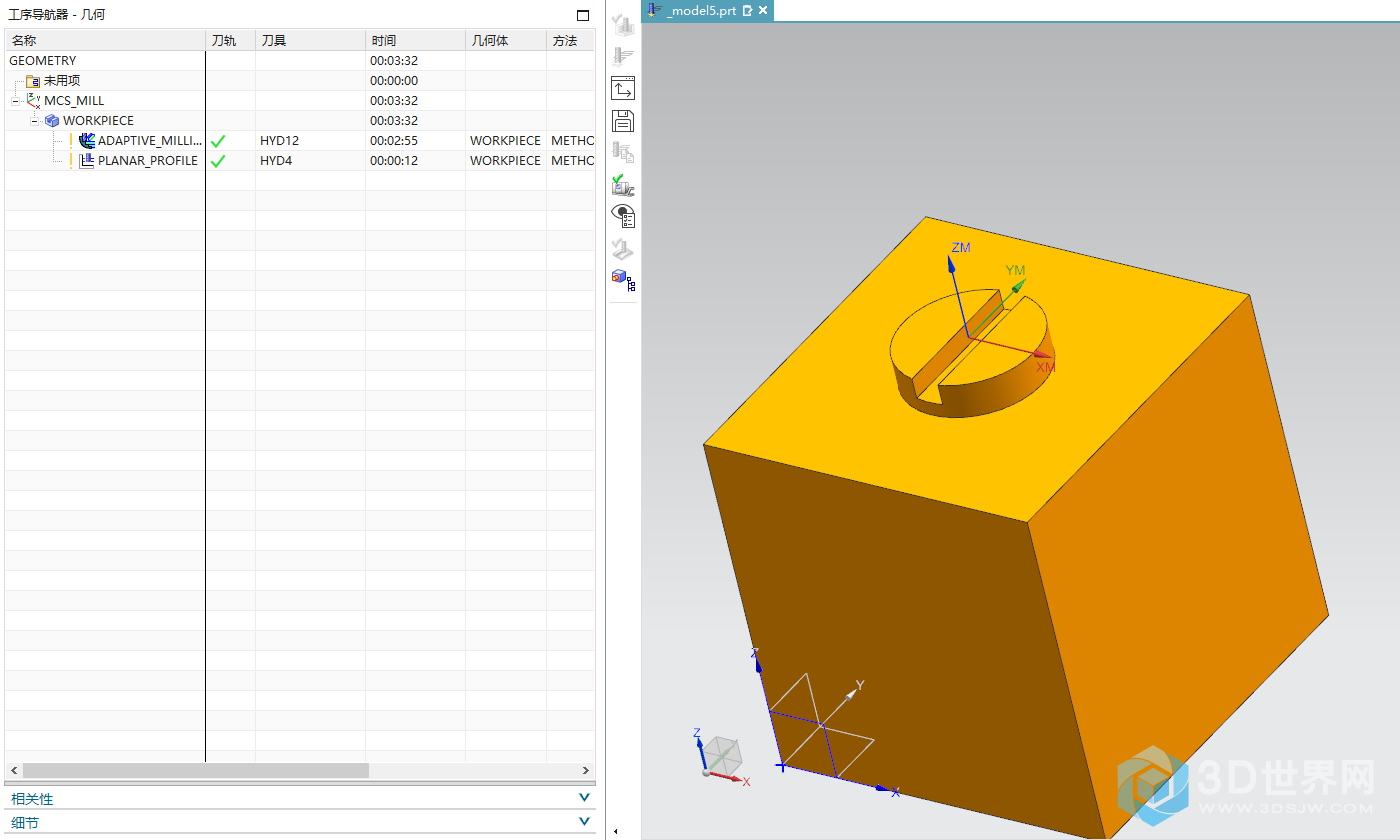This screenshot has height=840, width=1400.
Task: Select the MCS_MILL tree item
Action: 74,101
